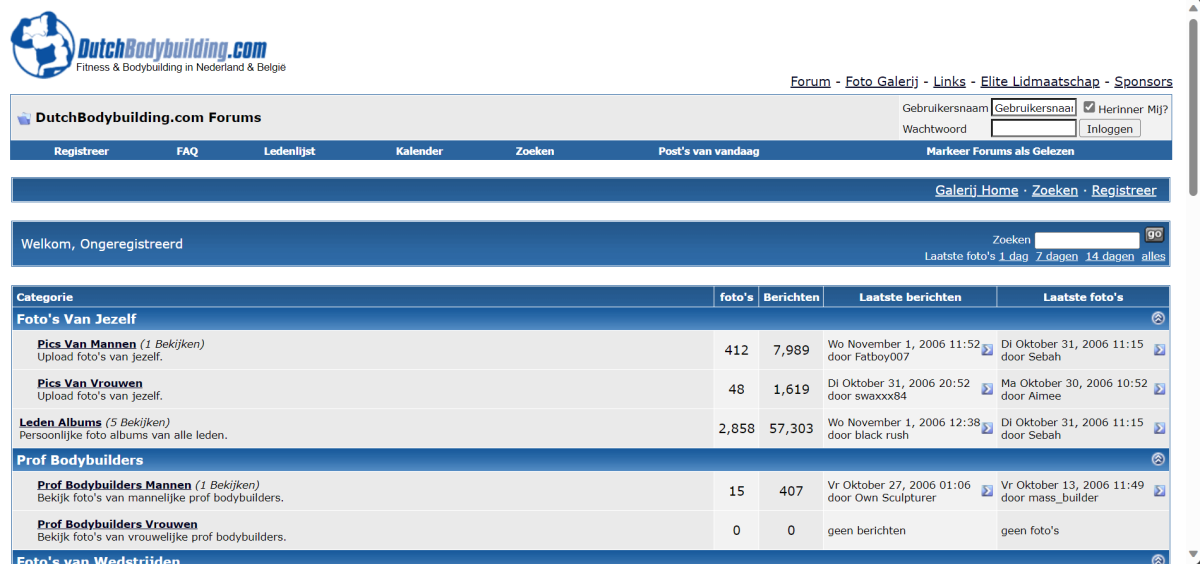Screen dimensions: 1200x564
Task: Go to latest post in Pics Van Vrouwen
Action: pyautogui.click(x=987, y=389)
